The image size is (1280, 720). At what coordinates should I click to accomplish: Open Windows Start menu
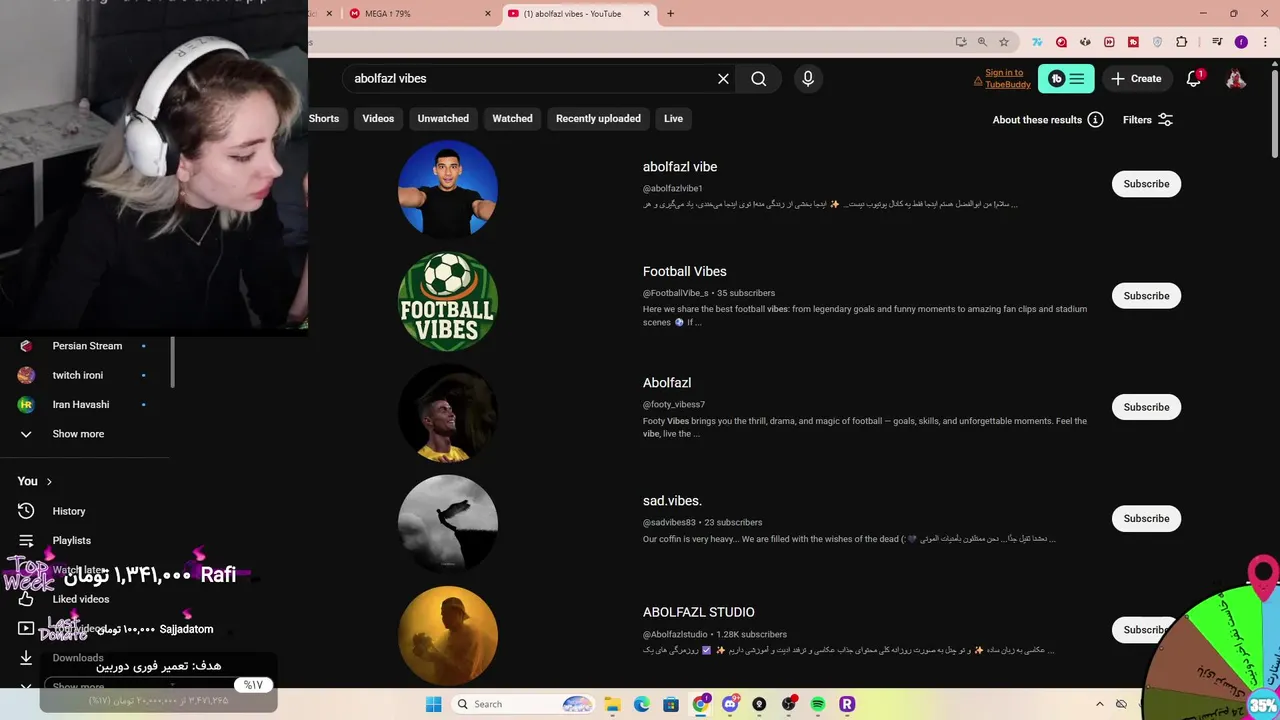pyautogui.click(x=433, y=704)
